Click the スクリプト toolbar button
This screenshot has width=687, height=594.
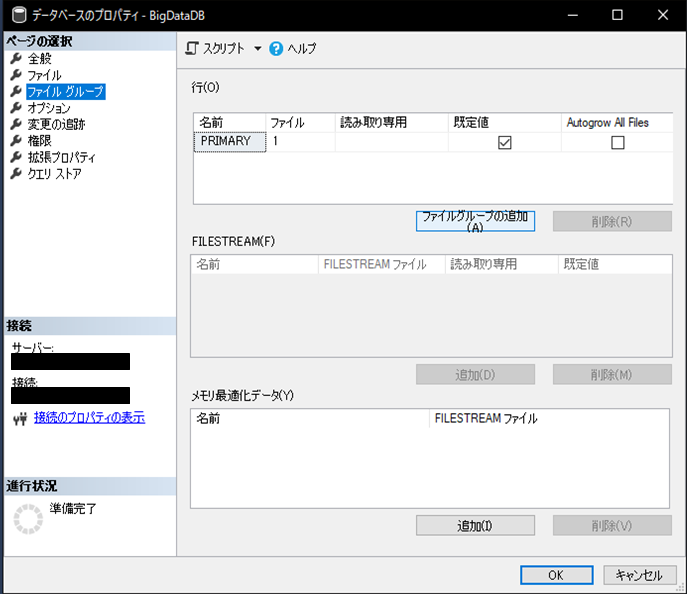click(215, 48)
